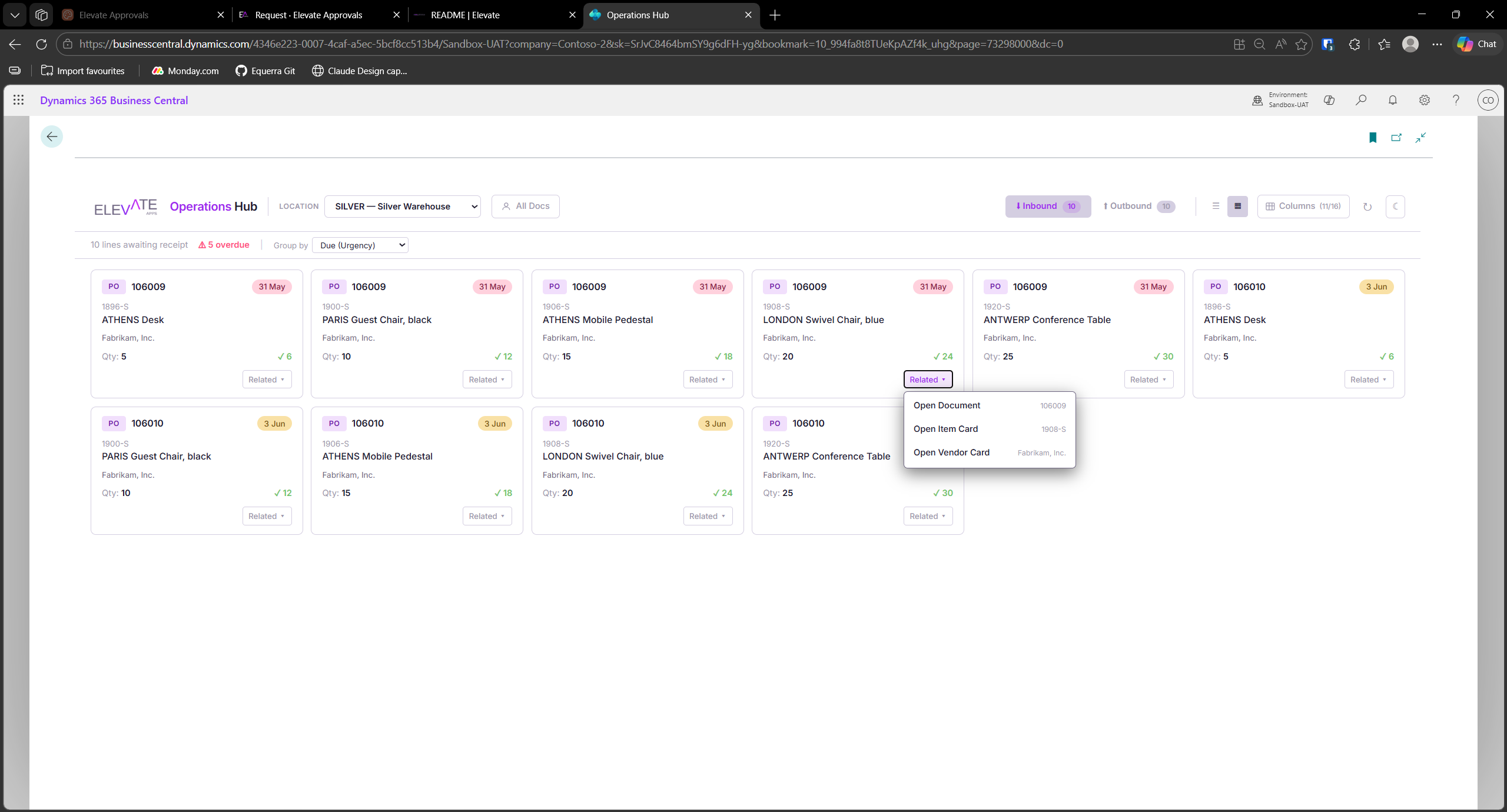Click the Import favourites bookmark
The height and width of the screenshot is (812, 1507).
[x=83, y=71]
